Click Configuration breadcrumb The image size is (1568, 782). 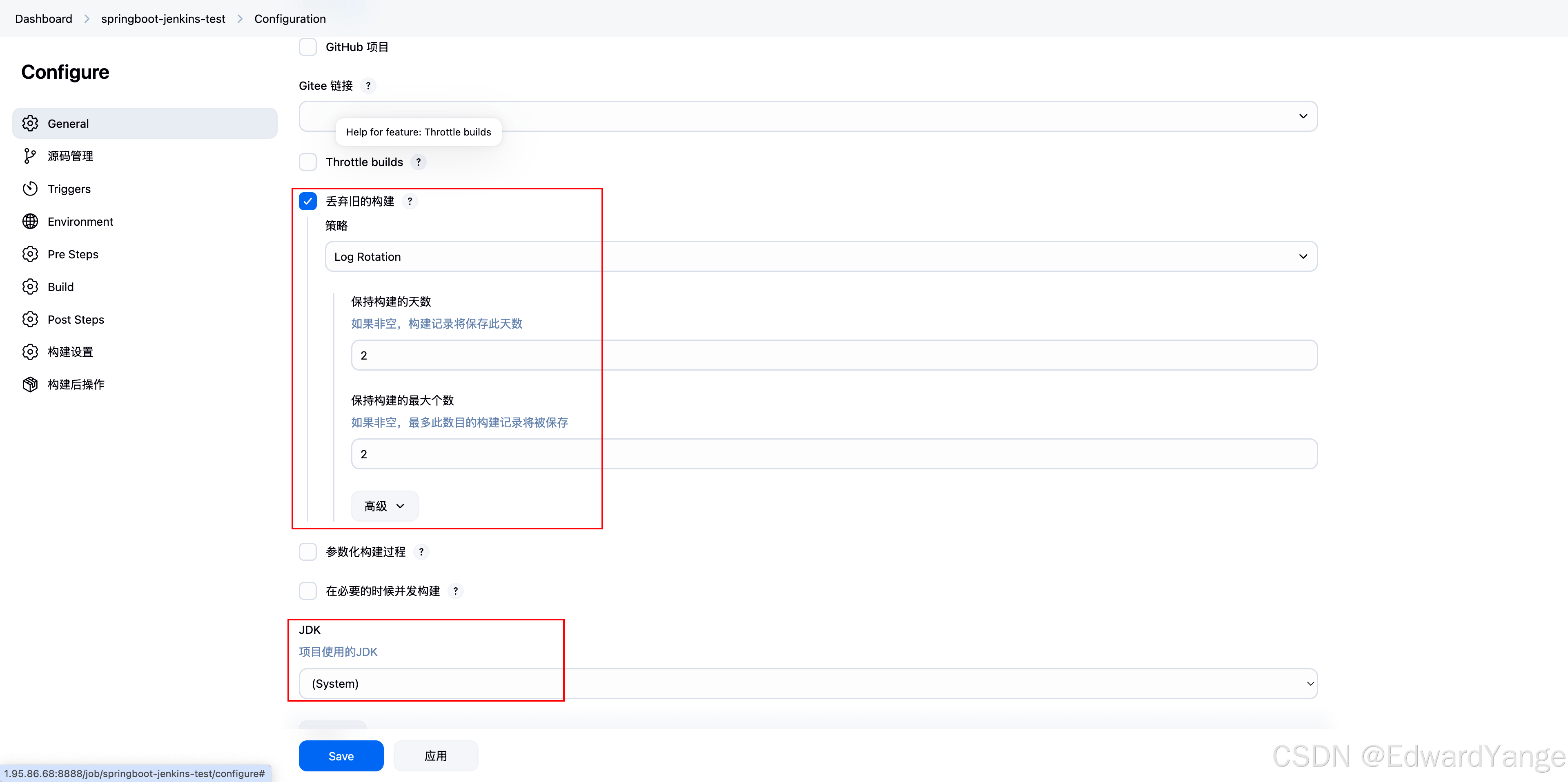pos(290,19)
